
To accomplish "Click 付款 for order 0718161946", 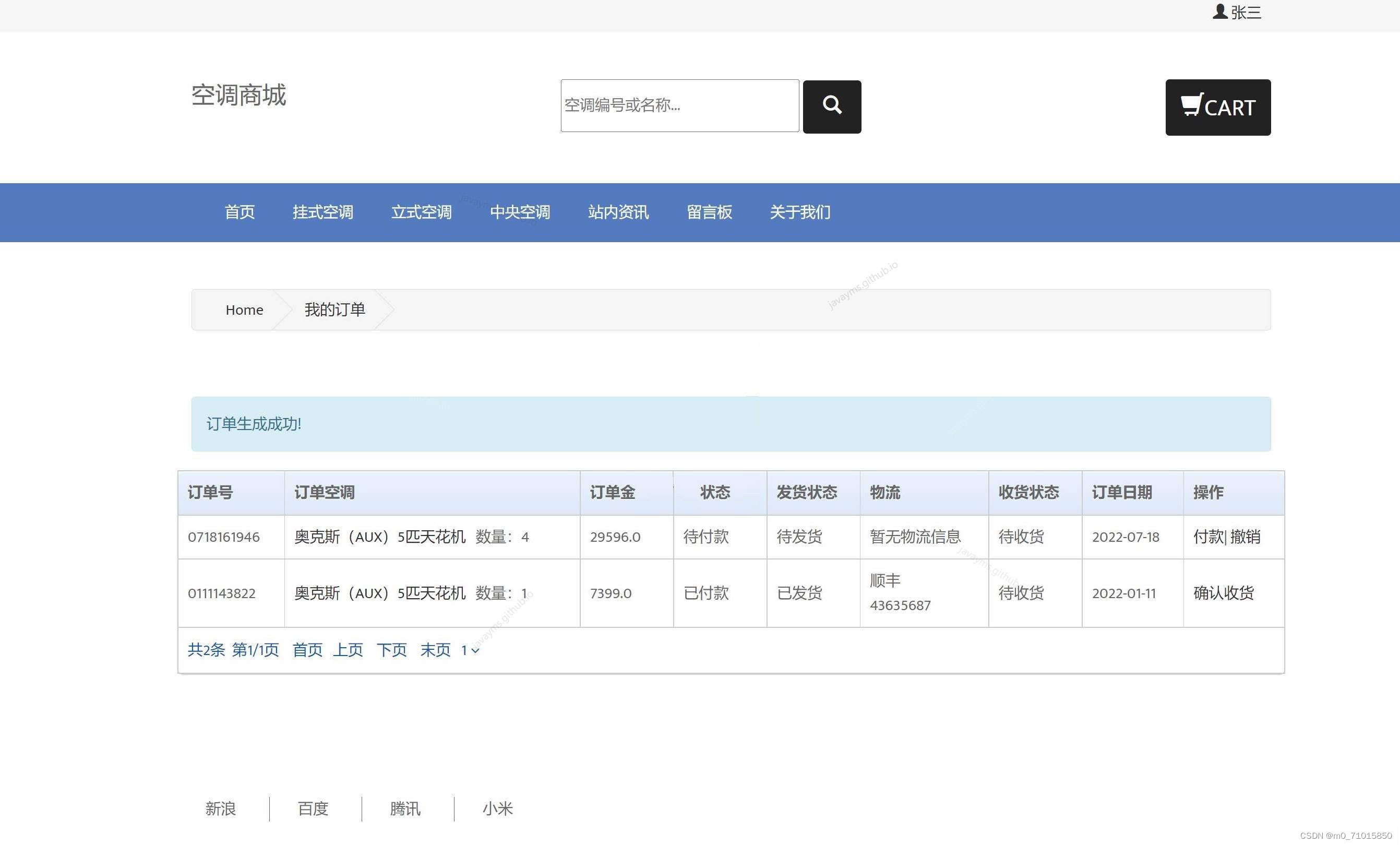I will pos(1208,537).
